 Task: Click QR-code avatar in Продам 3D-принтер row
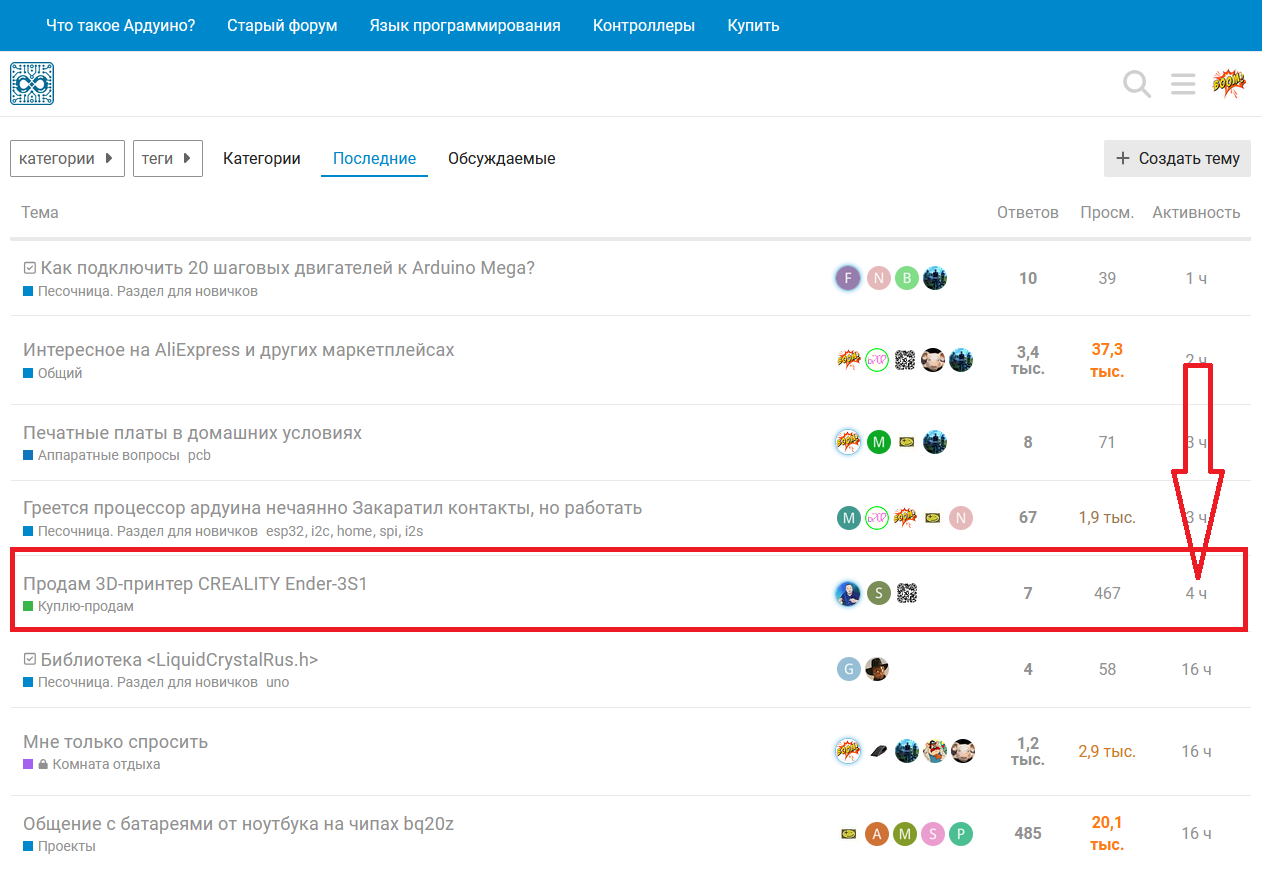point(907,594)
